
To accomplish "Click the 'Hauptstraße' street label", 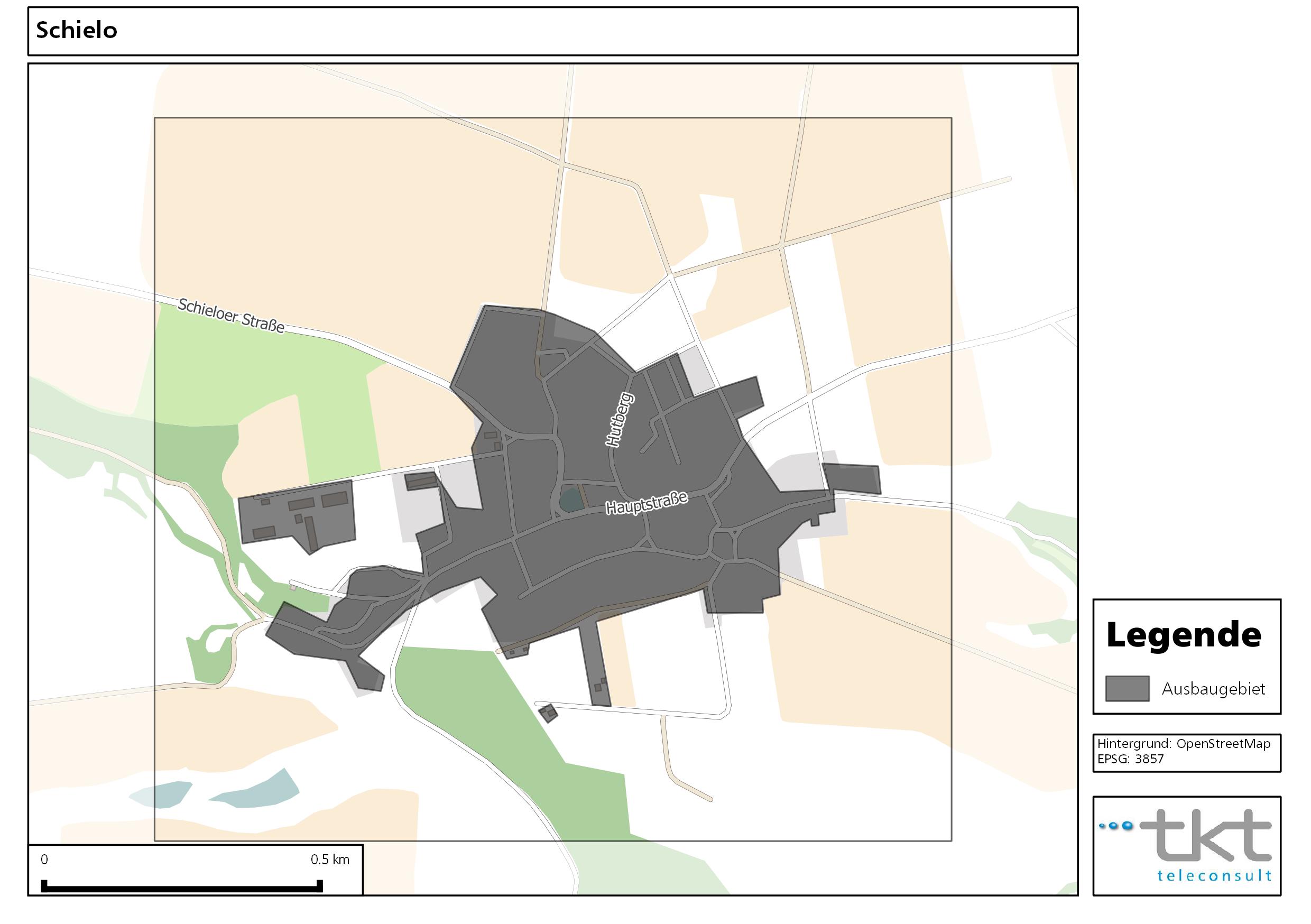I will 647,503.
